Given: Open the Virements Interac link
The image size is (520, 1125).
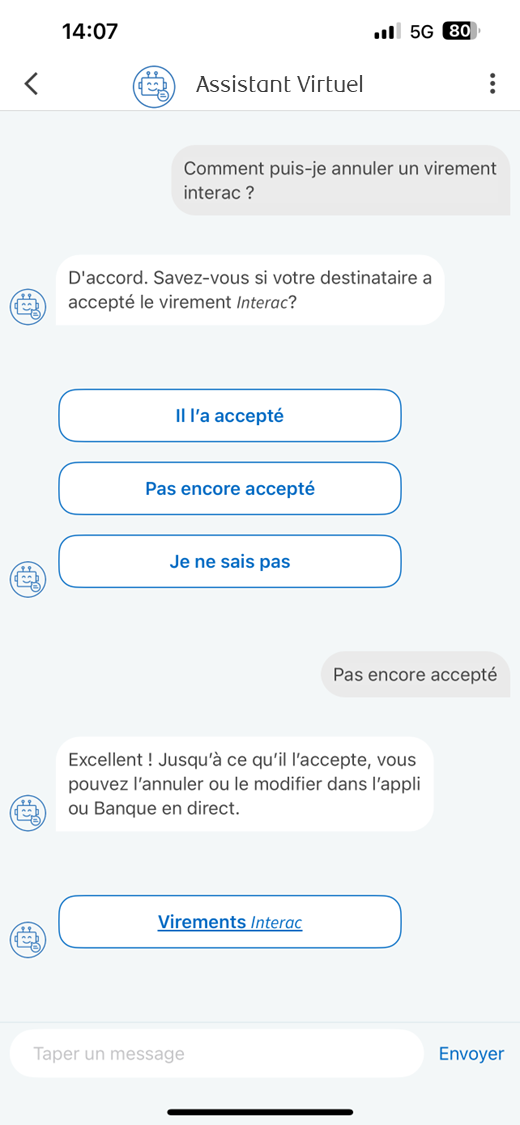Looking at the screenshot, I should [230, 922].
